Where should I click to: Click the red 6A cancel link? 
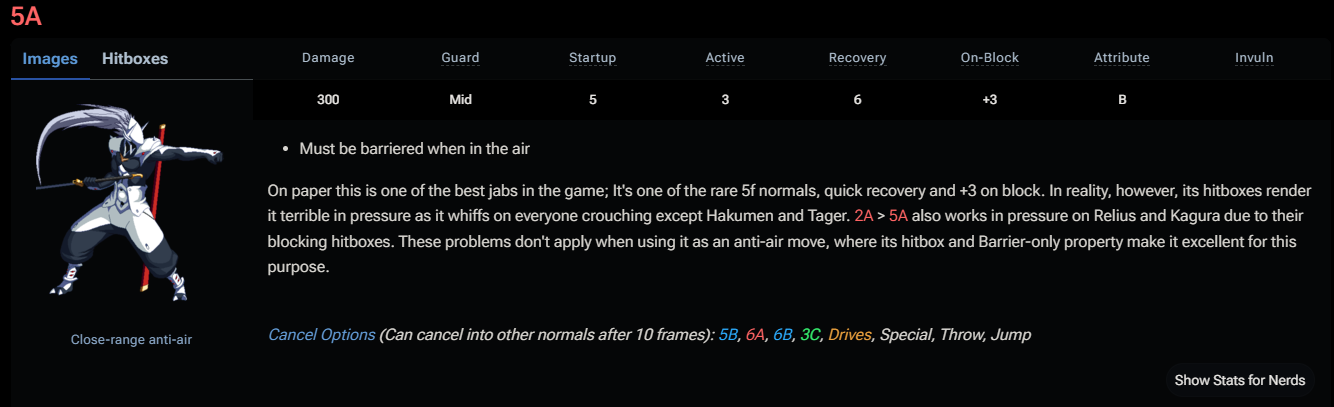click(x=756, y=335)
